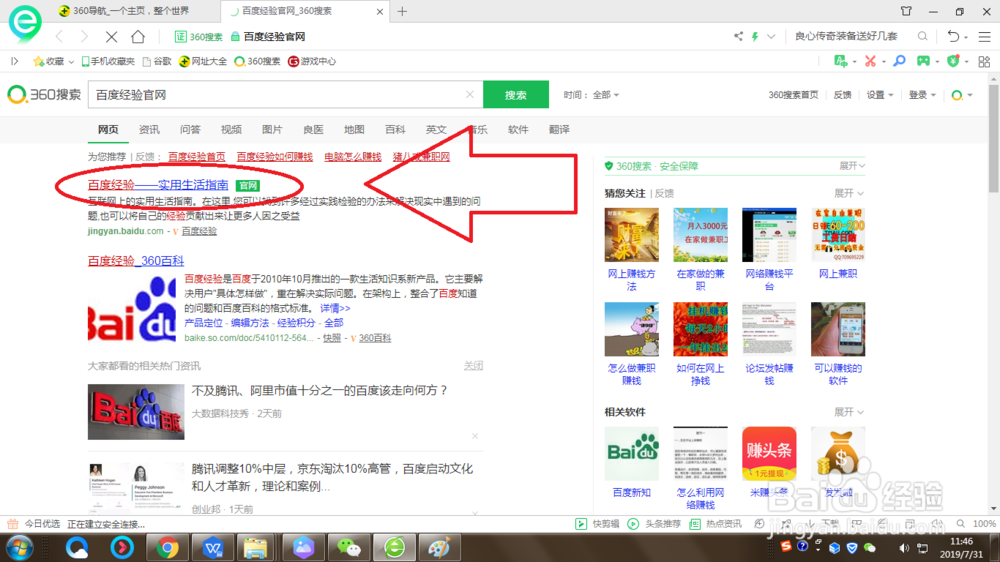Switch to the 翻译 search tab
Screen dimensions: 1000x562
pos(559,129)
